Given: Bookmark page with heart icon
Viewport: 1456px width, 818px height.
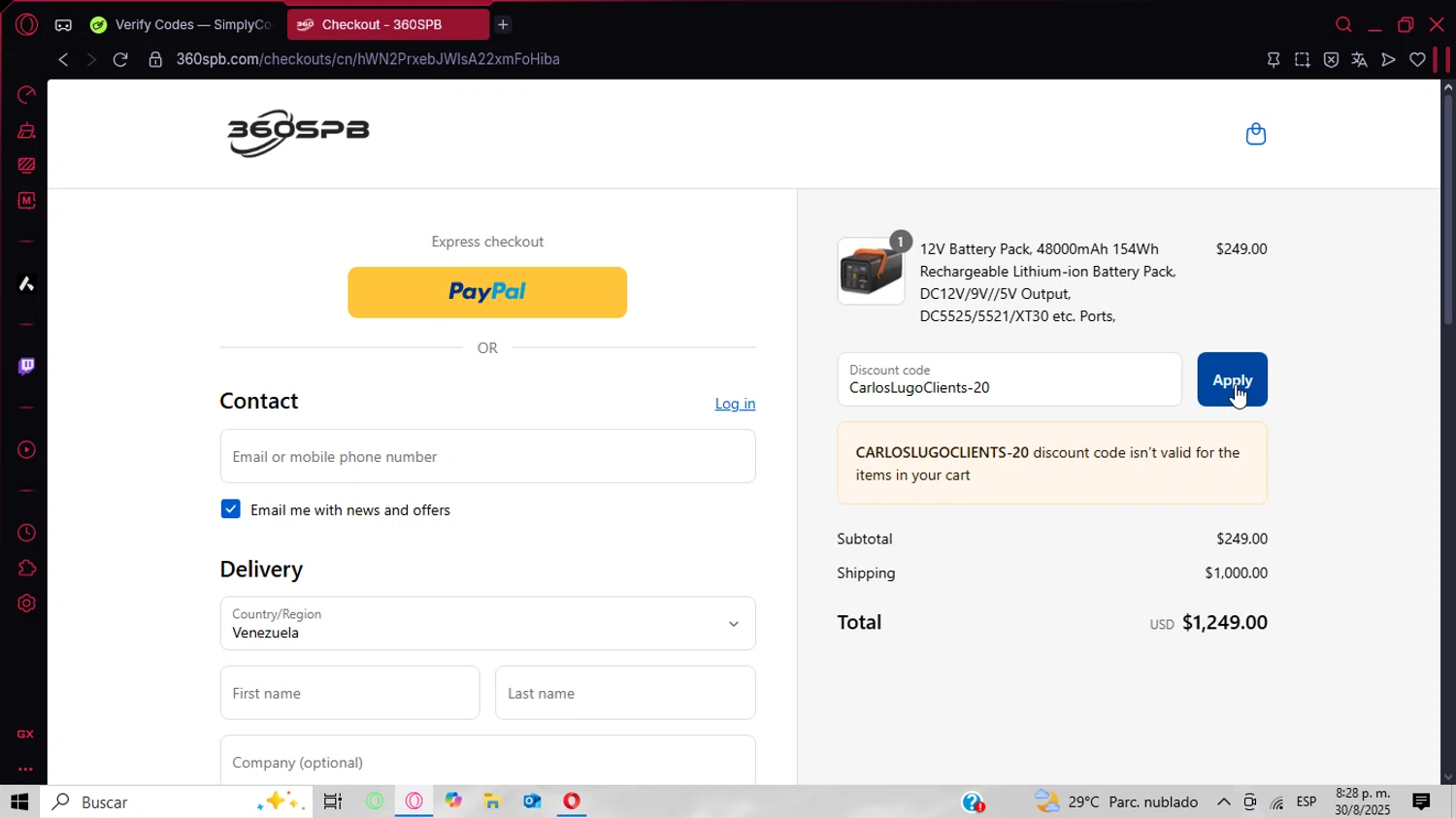Looking at the screenshot, I should (1417, 59).
